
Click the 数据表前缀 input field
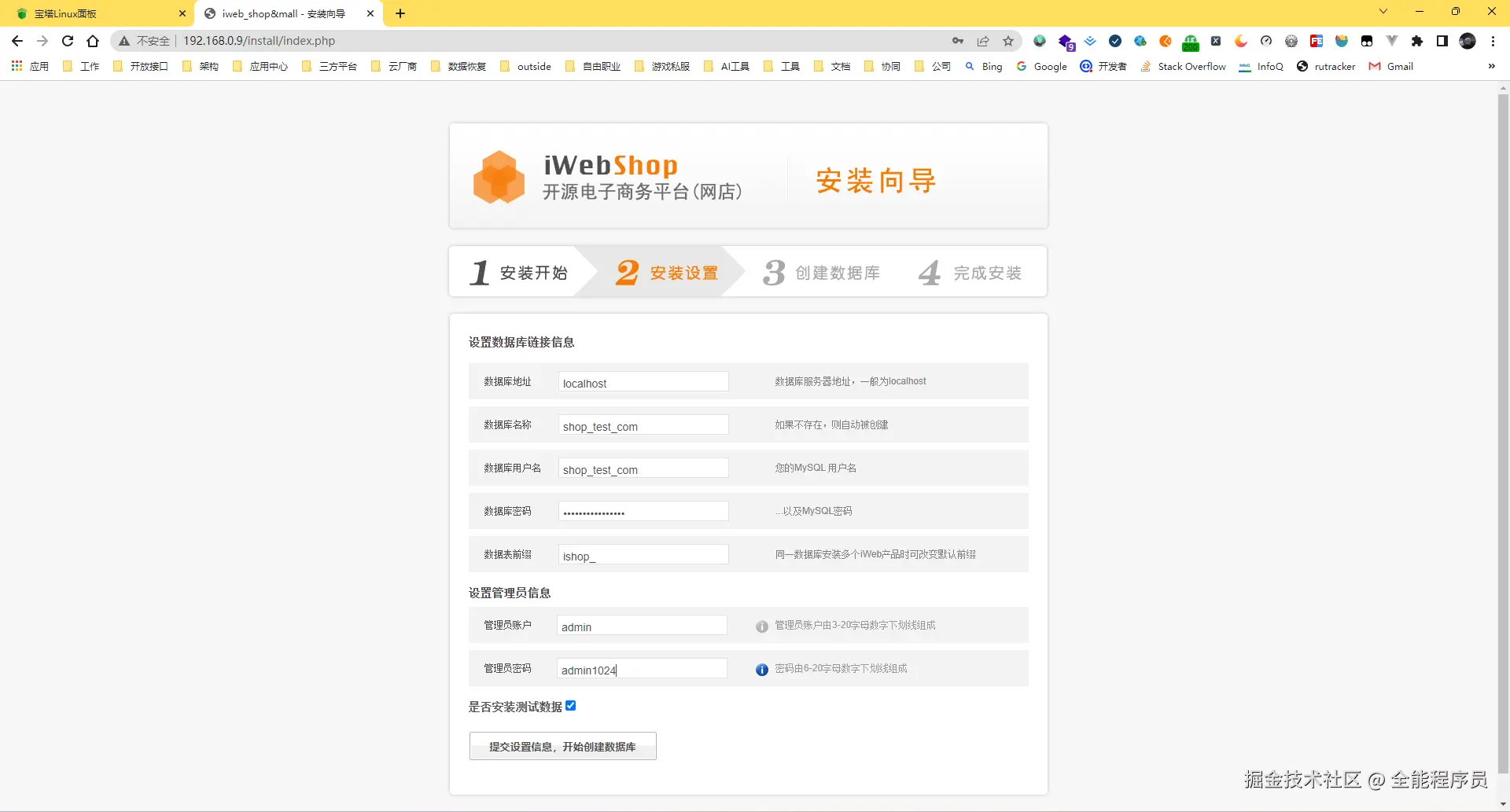pyautogui.click(x=643, y=555)
